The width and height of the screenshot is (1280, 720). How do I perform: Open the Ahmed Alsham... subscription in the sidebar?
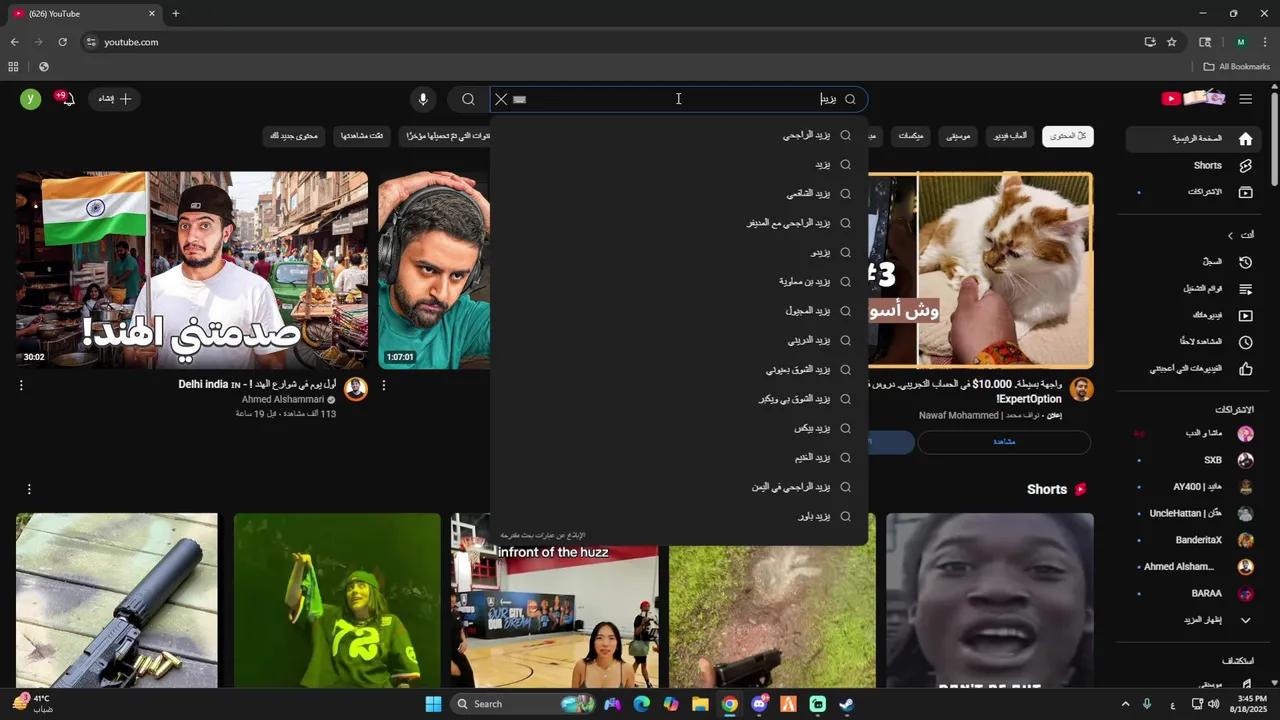(x=1192, y=567)
